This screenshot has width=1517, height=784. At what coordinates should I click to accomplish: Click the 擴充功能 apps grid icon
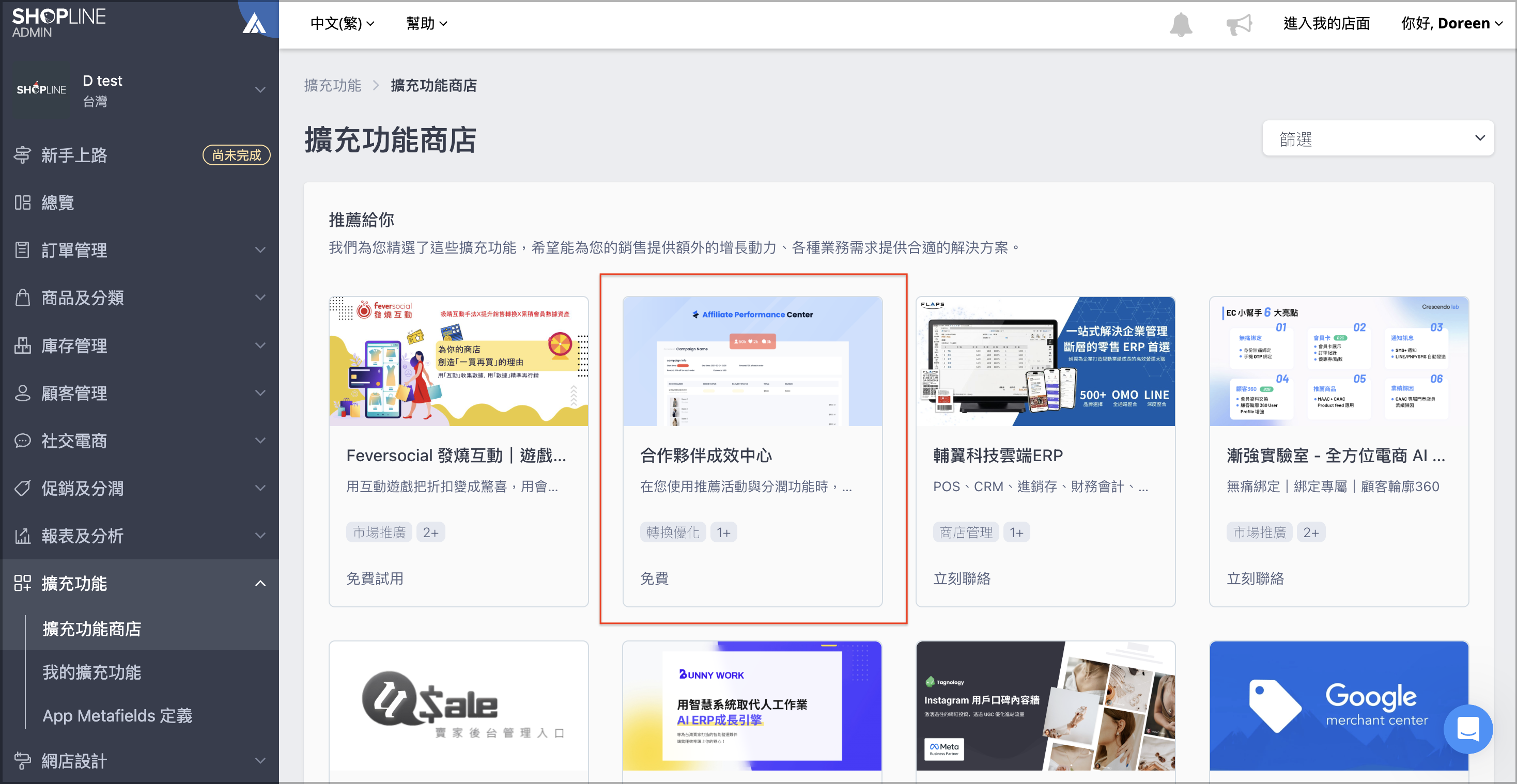pos(22,583)
